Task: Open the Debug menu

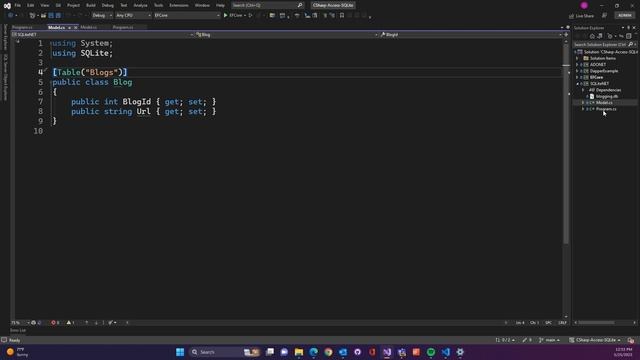Action: coord(108,5)
